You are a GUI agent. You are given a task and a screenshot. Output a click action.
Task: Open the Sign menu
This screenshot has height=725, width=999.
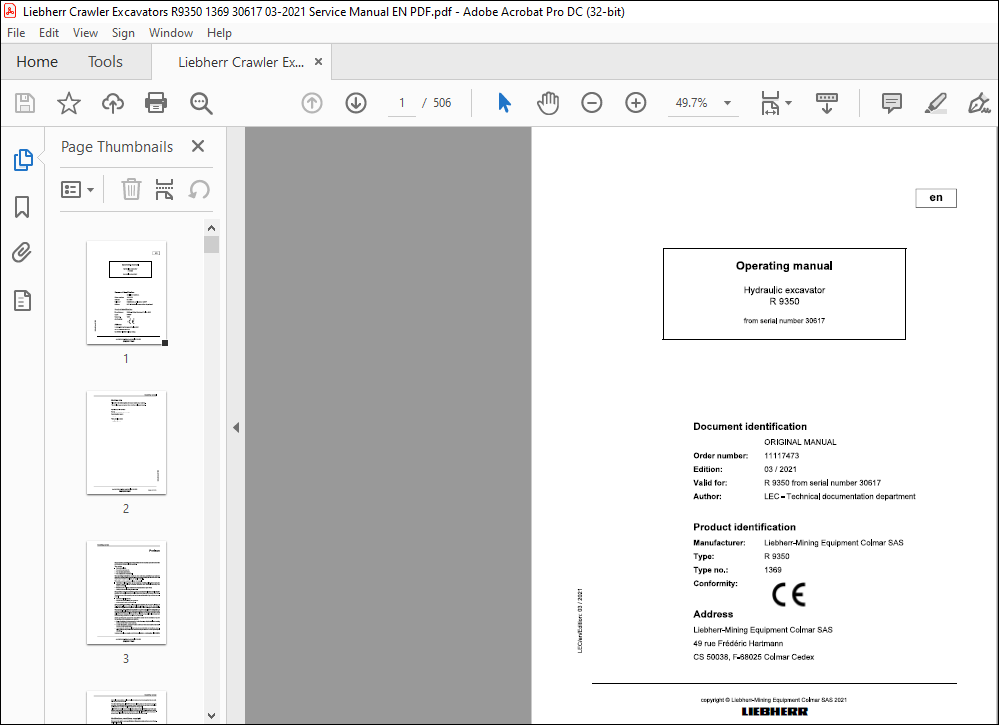[123, 32]
